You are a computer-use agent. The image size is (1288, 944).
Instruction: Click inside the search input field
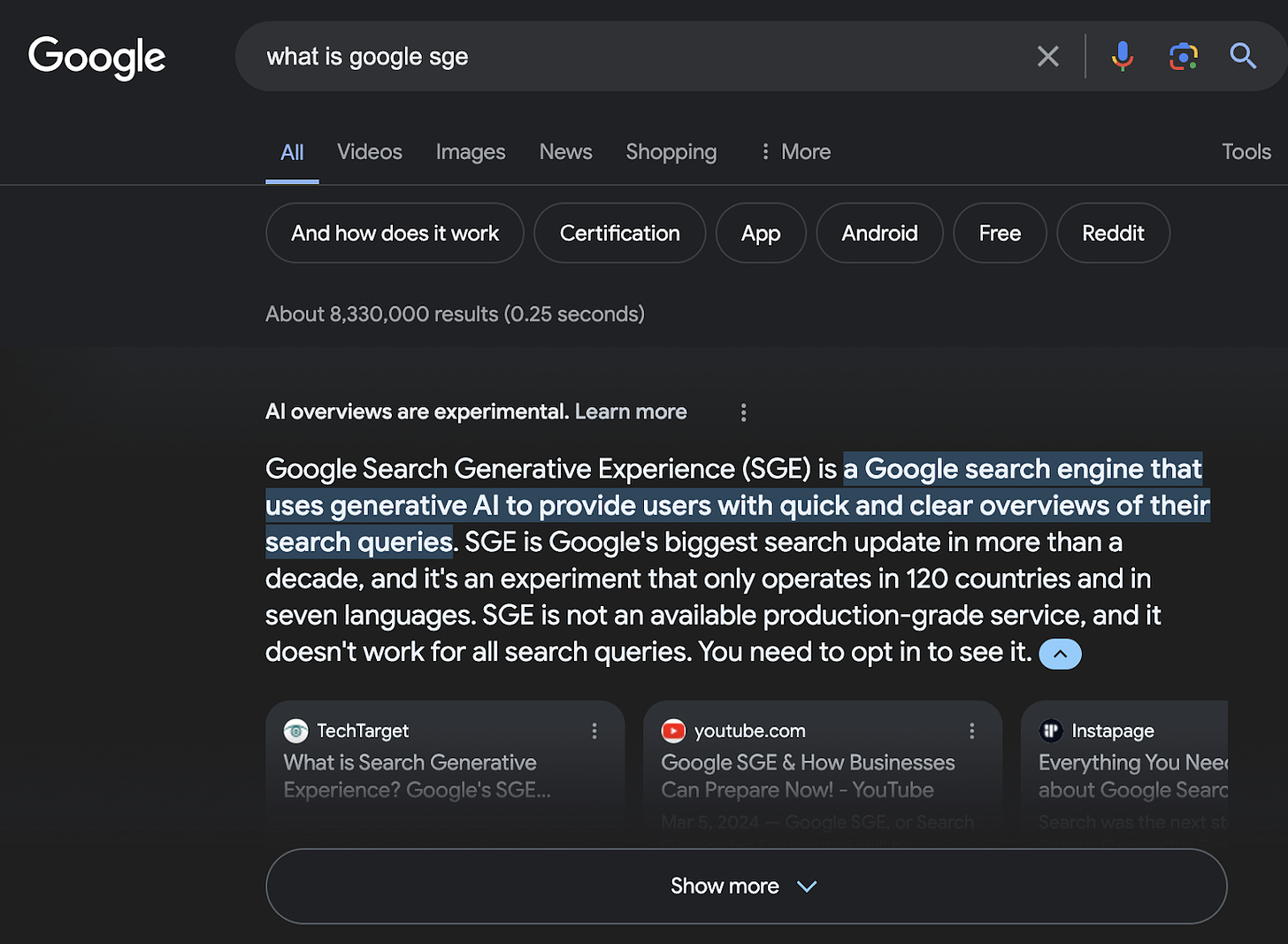point(619,56)
